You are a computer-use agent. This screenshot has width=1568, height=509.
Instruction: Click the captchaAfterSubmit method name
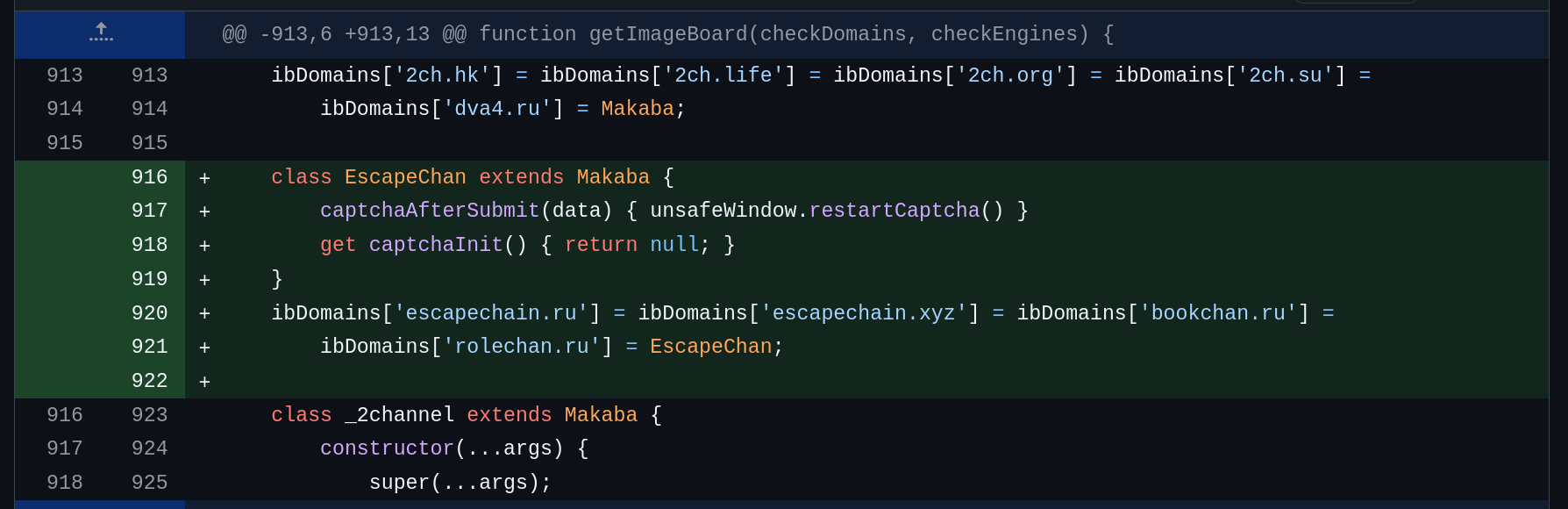(x=430, y=211)
